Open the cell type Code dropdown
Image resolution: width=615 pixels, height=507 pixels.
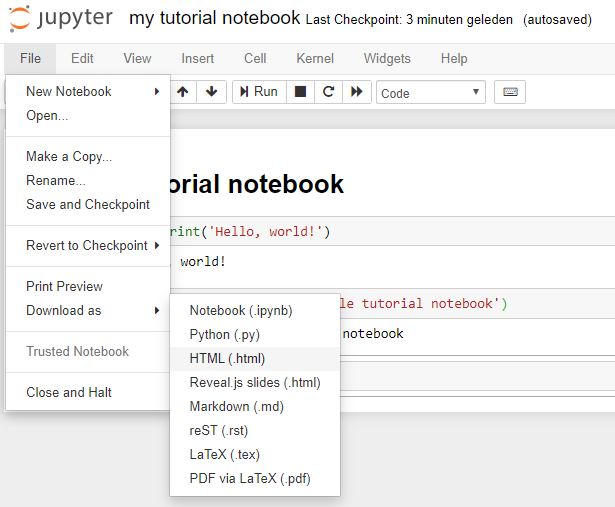click(x=431, y=92)
